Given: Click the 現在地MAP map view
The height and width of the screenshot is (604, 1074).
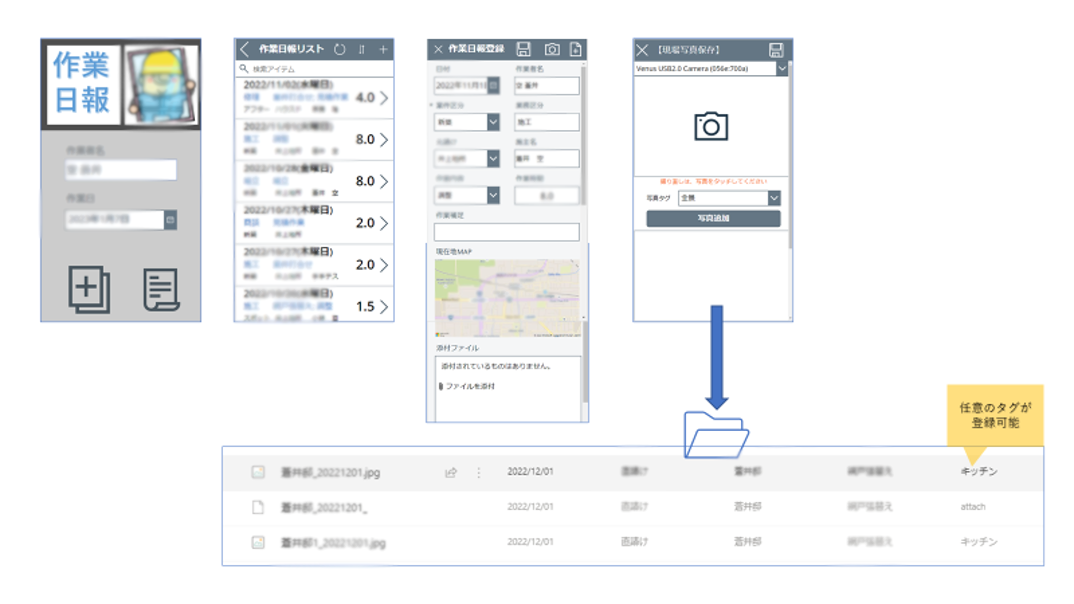Looking at the screenshot, I should (508, 298).
